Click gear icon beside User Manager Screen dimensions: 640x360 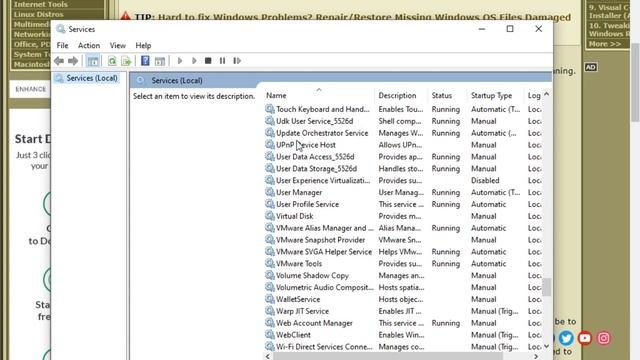click(x=269, y=192)
